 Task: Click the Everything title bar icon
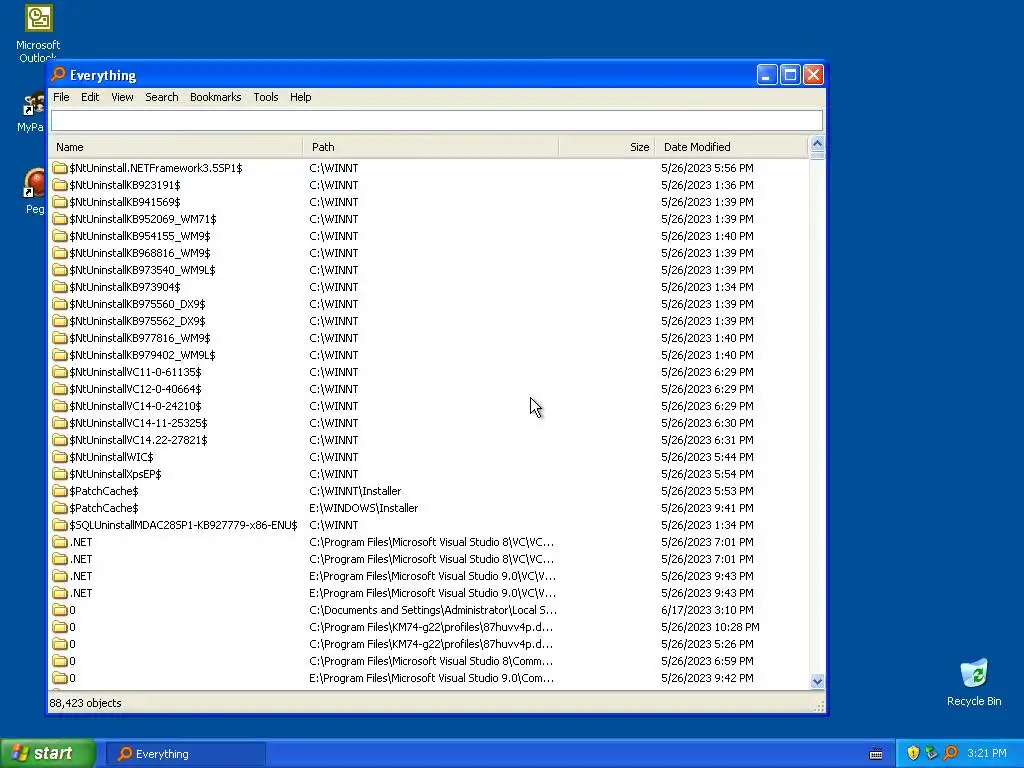click(x=59, y=74)
